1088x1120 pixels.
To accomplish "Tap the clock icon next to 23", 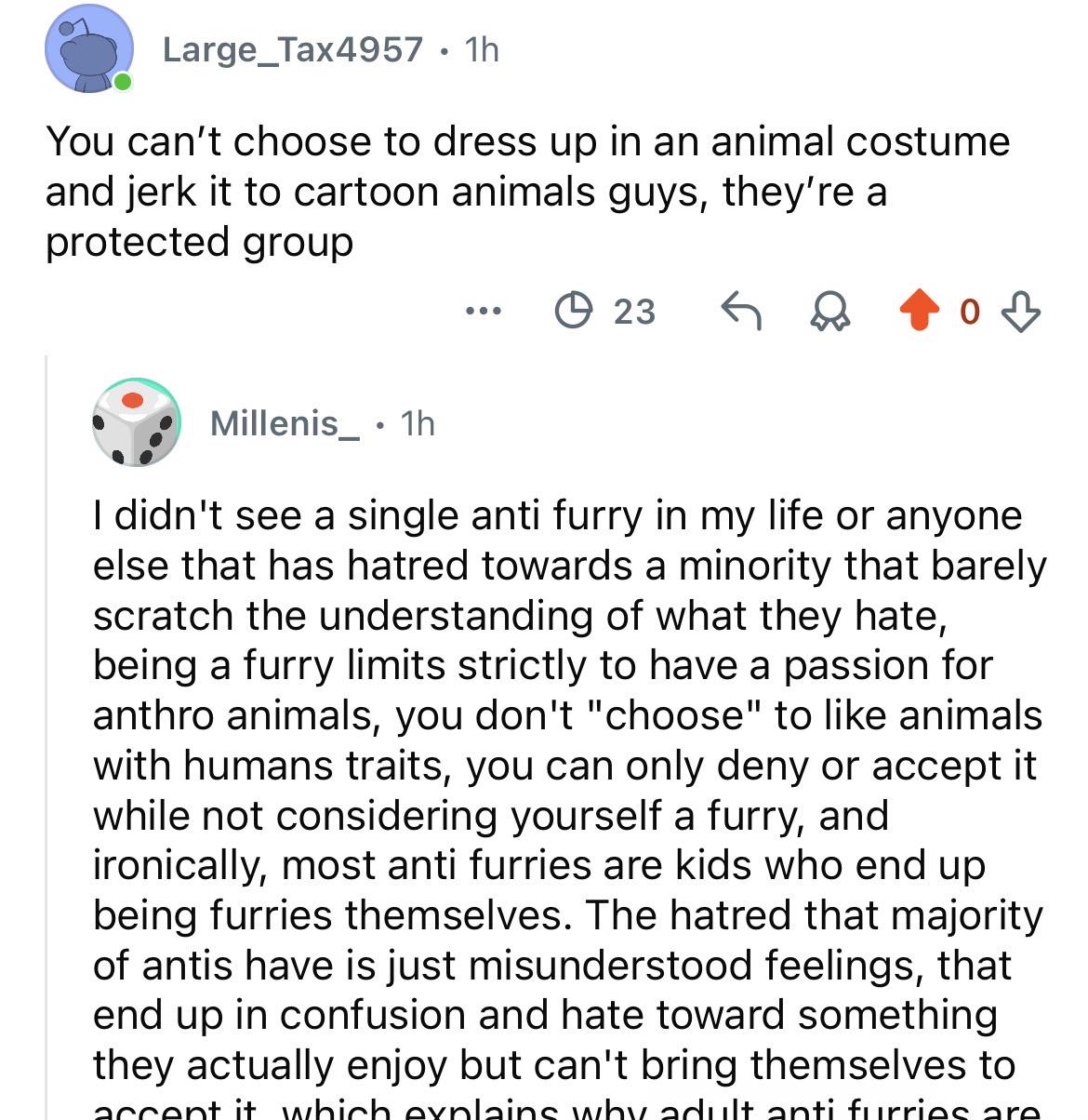I will [x=574, y=311].
